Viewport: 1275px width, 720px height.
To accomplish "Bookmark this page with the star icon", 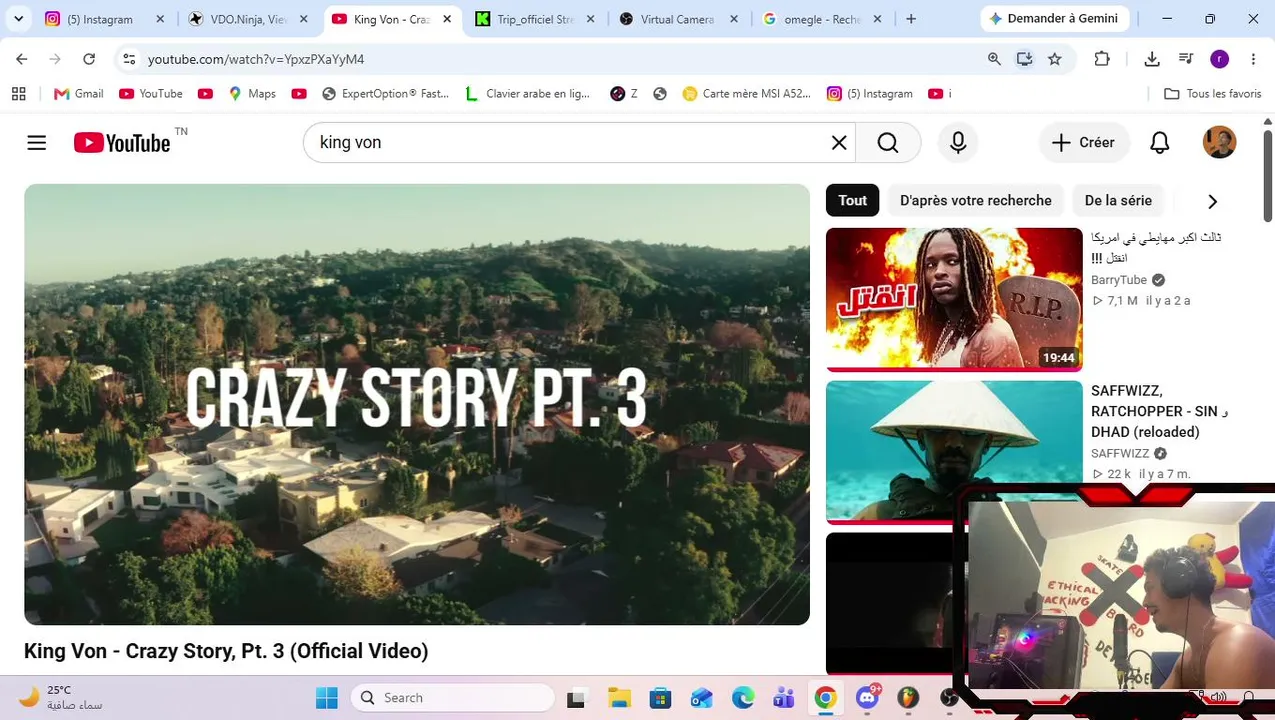I will [1054, 59].
